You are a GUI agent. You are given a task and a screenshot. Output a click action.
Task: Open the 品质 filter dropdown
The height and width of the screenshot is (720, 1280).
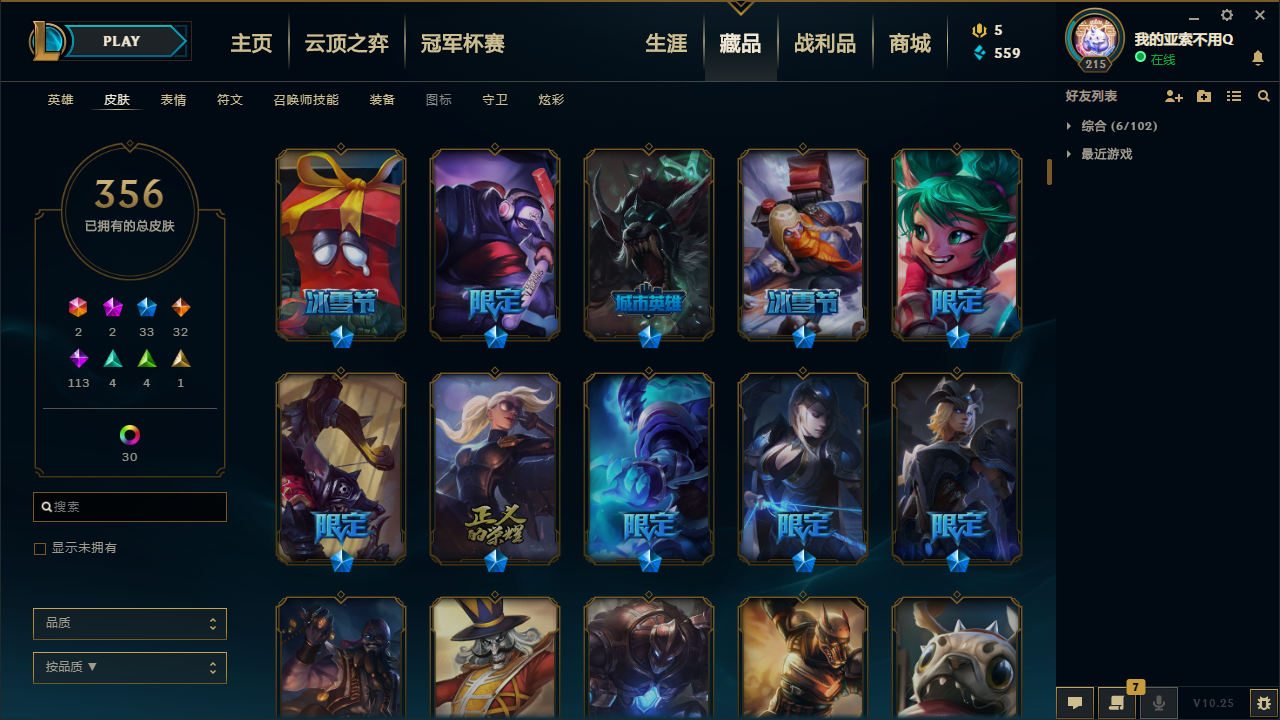(x=130, y=623)
